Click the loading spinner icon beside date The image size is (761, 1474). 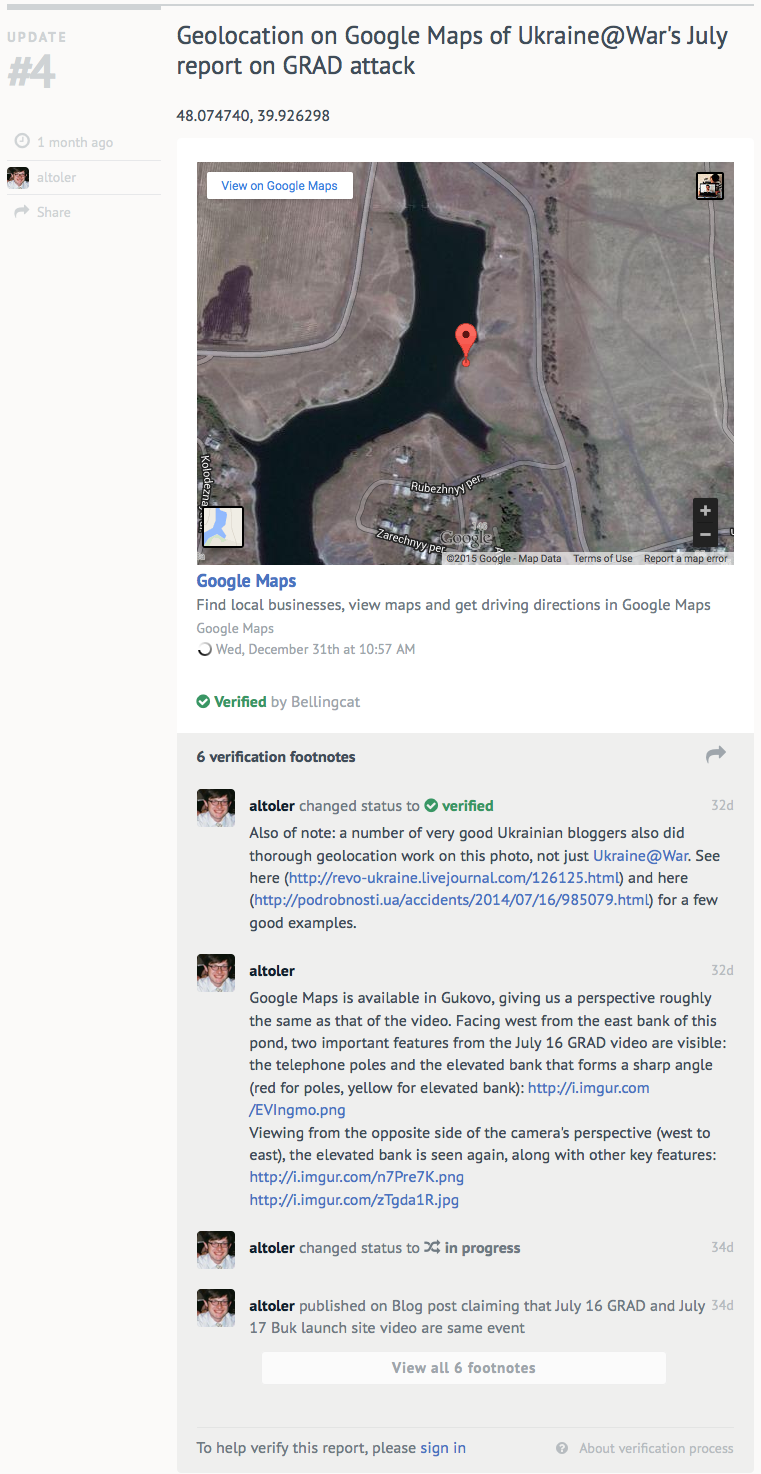tap(205, 649)
